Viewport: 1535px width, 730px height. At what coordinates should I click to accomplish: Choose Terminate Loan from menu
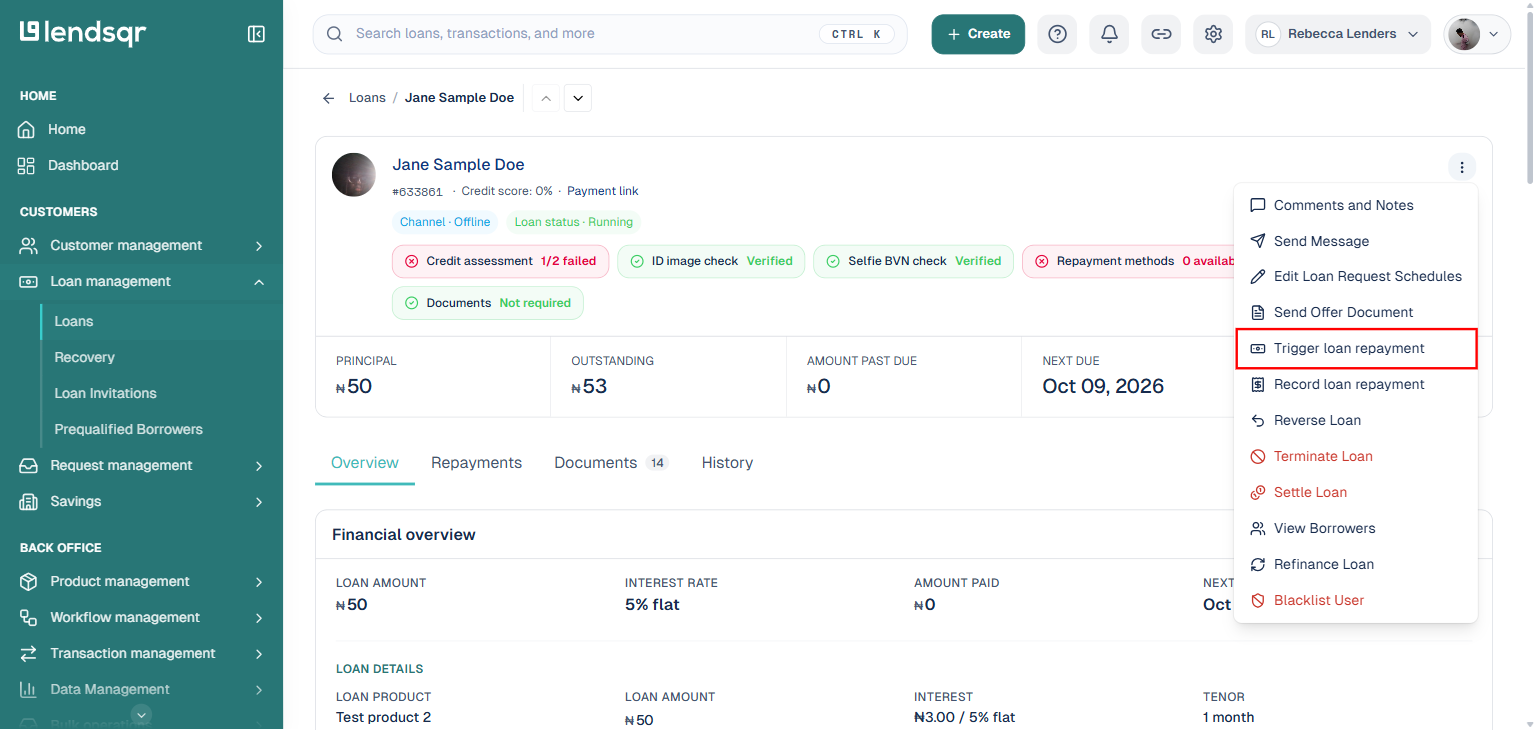1356,456
